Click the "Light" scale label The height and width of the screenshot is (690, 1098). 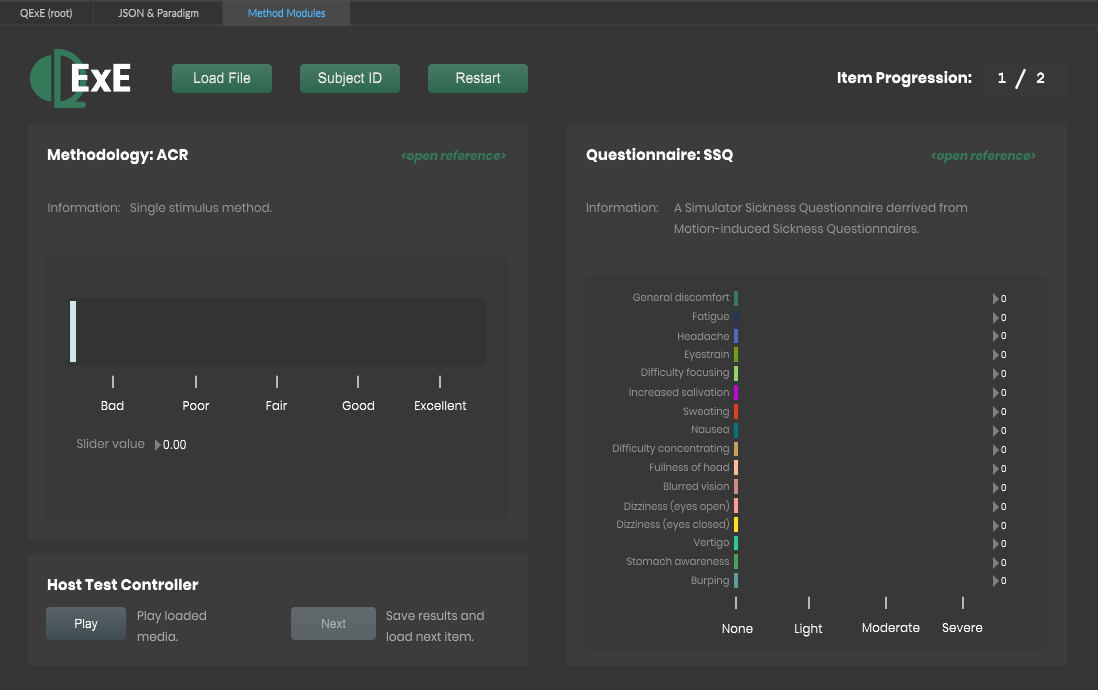[x=808, y=628]
